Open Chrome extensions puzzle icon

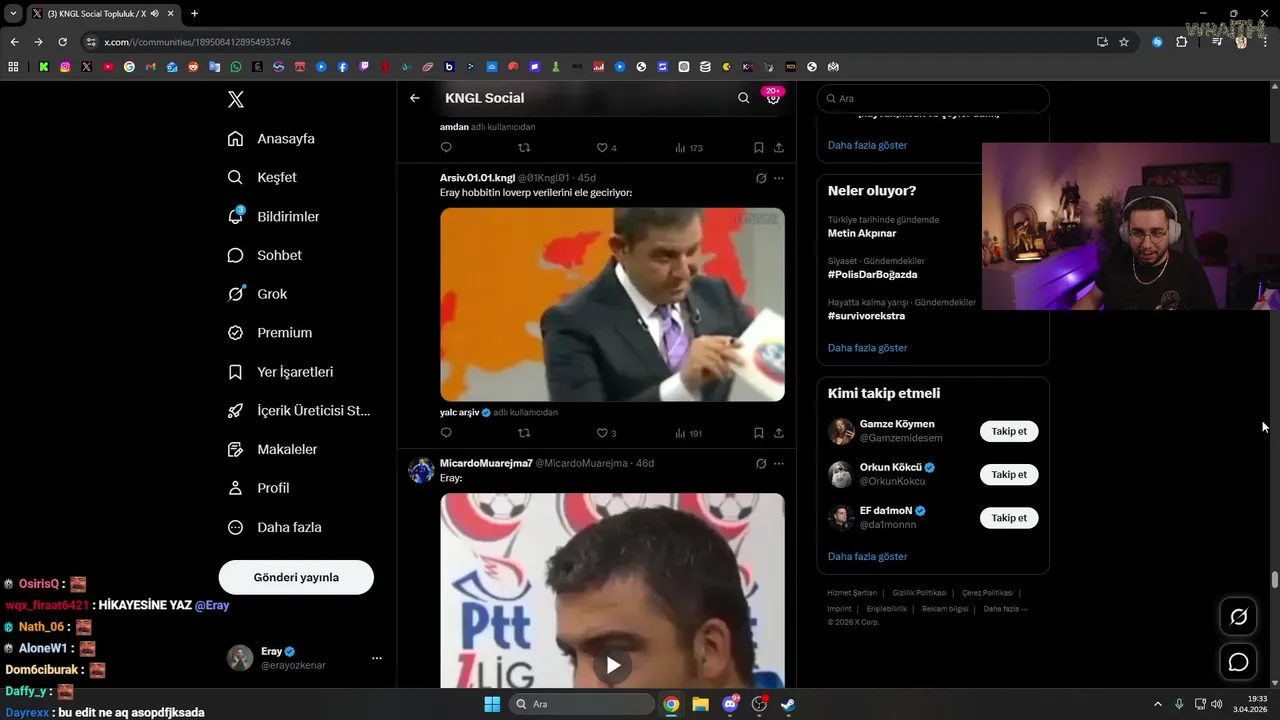pyautogui.click(x=1181, y=42)
